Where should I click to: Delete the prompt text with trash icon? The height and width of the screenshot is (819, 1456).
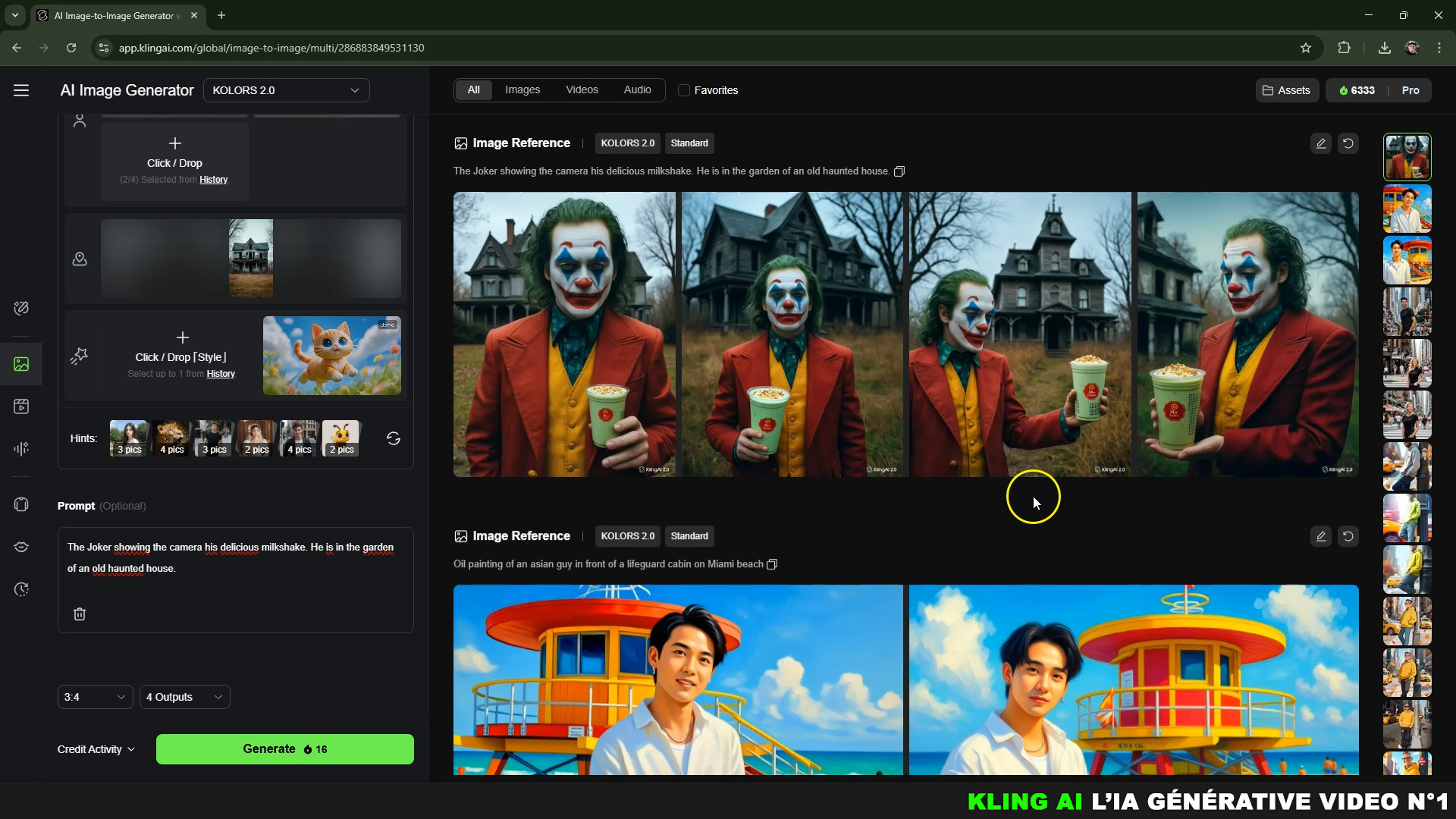(80, 614)
